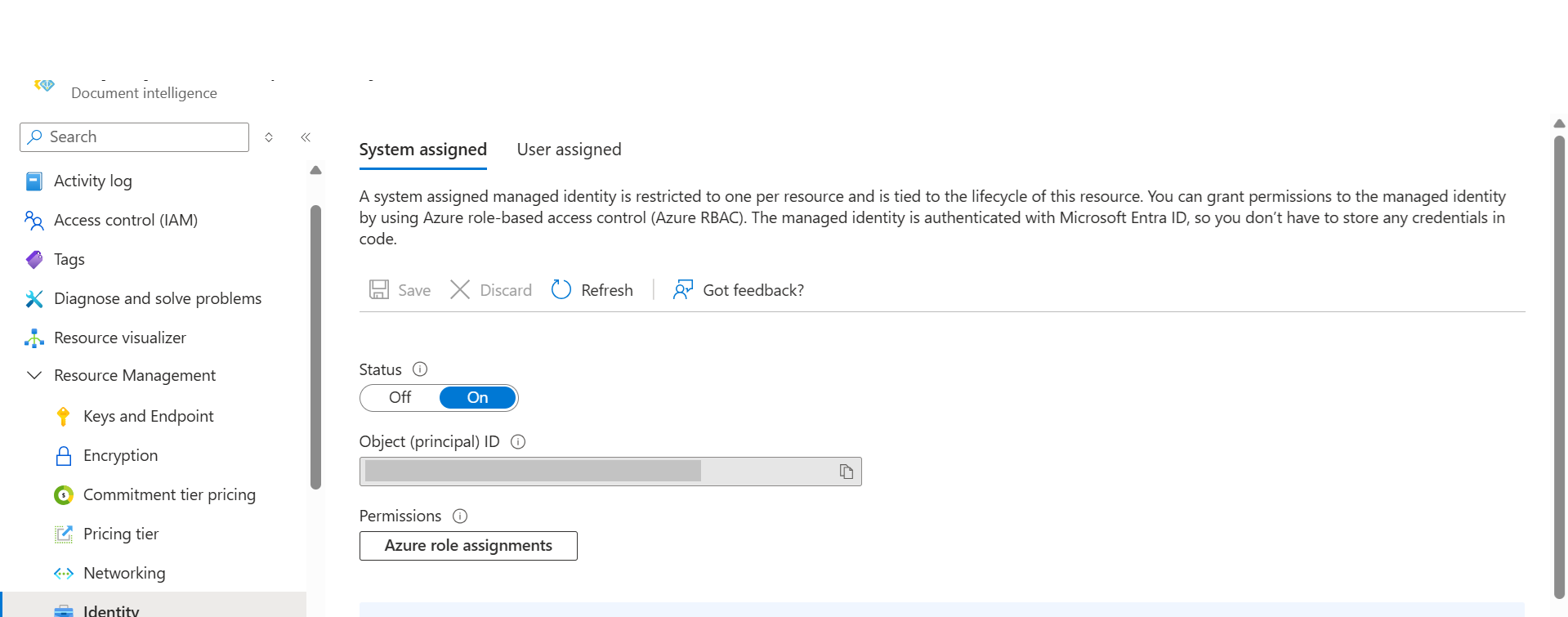Click the Discard X icon
Image resolution: width=1568 pixels, height=617 pixels.
[x=460, y=290]
